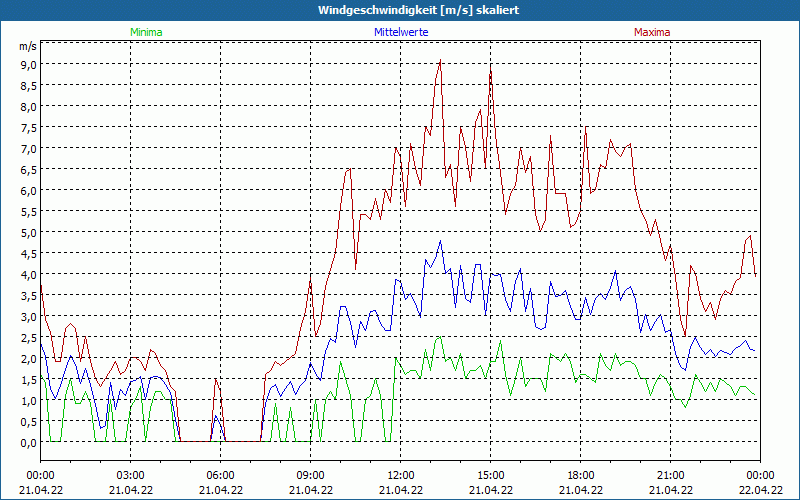The width and height of the screenshot is (800, 500).
Task: Click the 3,5 y-axis value
Action: (28, 295)
